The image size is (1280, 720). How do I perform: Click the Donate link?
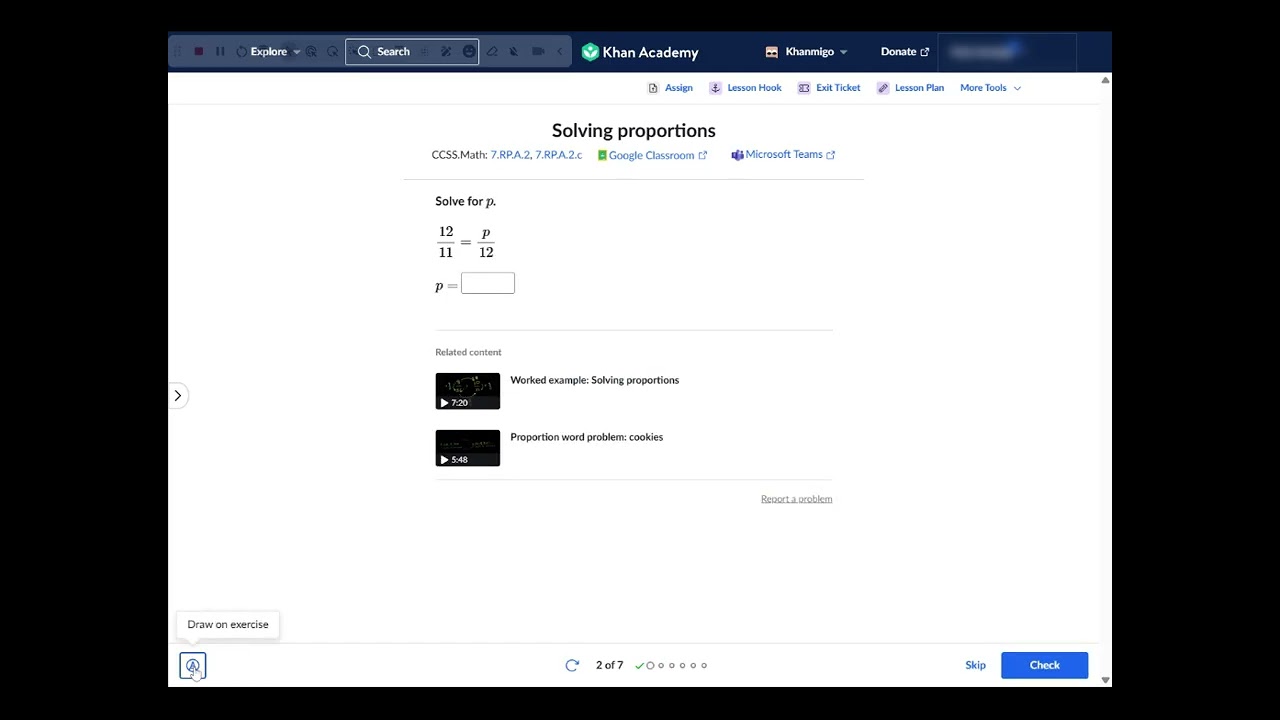coord(904,52)
